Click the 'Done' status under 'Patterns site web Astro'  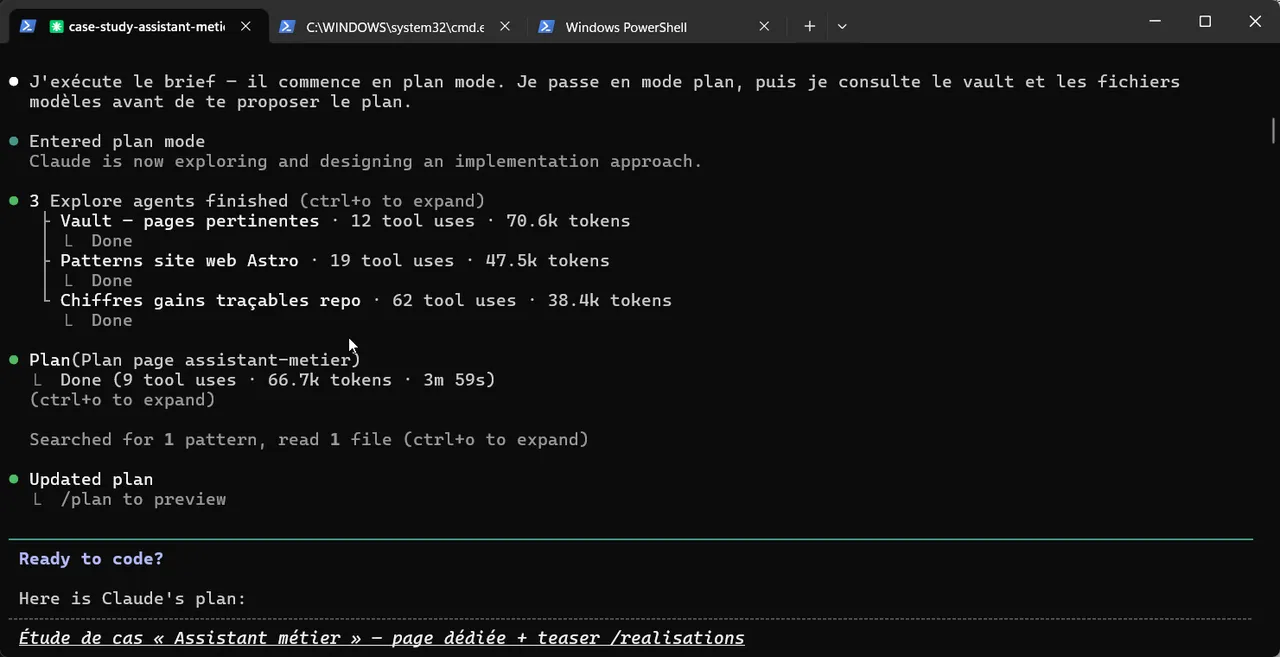click(112, 281)
